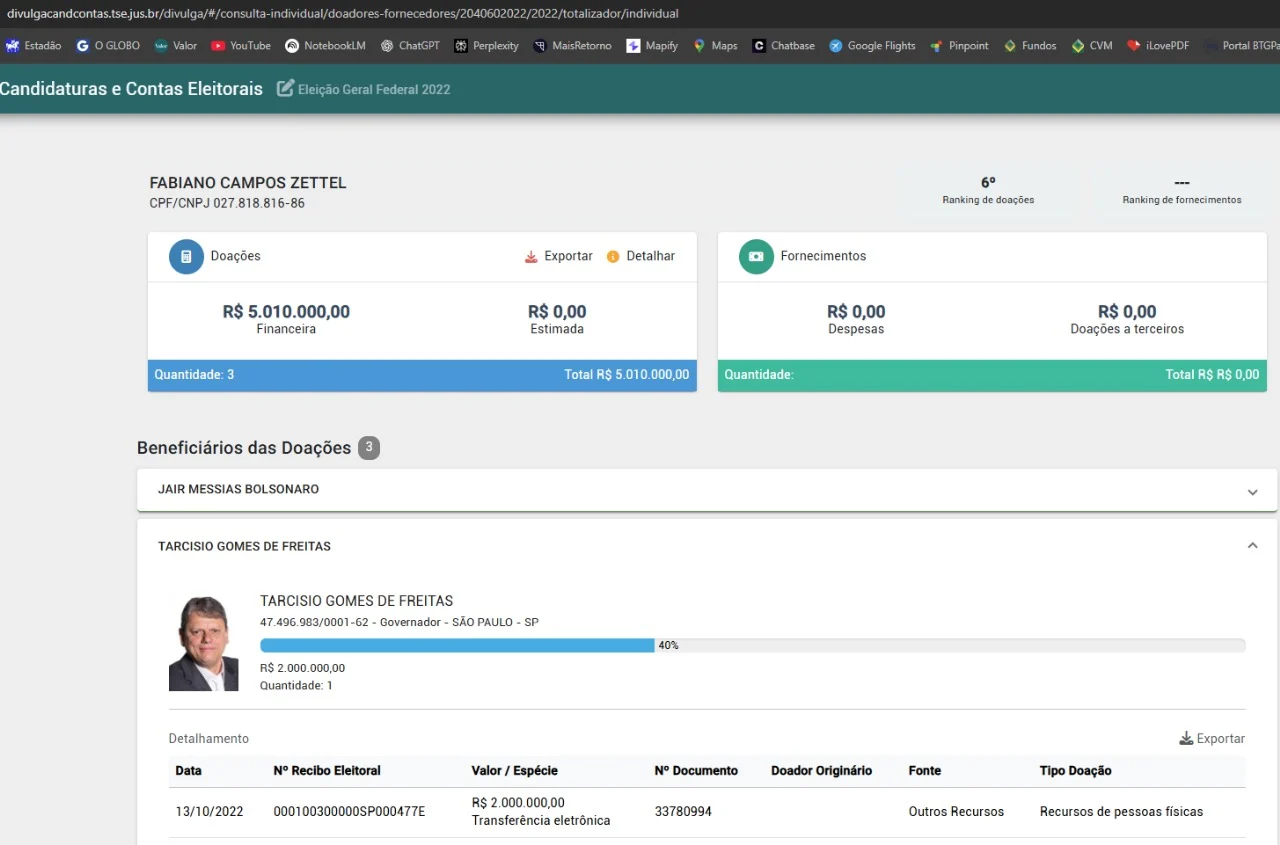Open the Maps bookmark
The width and height of the screenshot is (1280, 845).
(716, 46)
